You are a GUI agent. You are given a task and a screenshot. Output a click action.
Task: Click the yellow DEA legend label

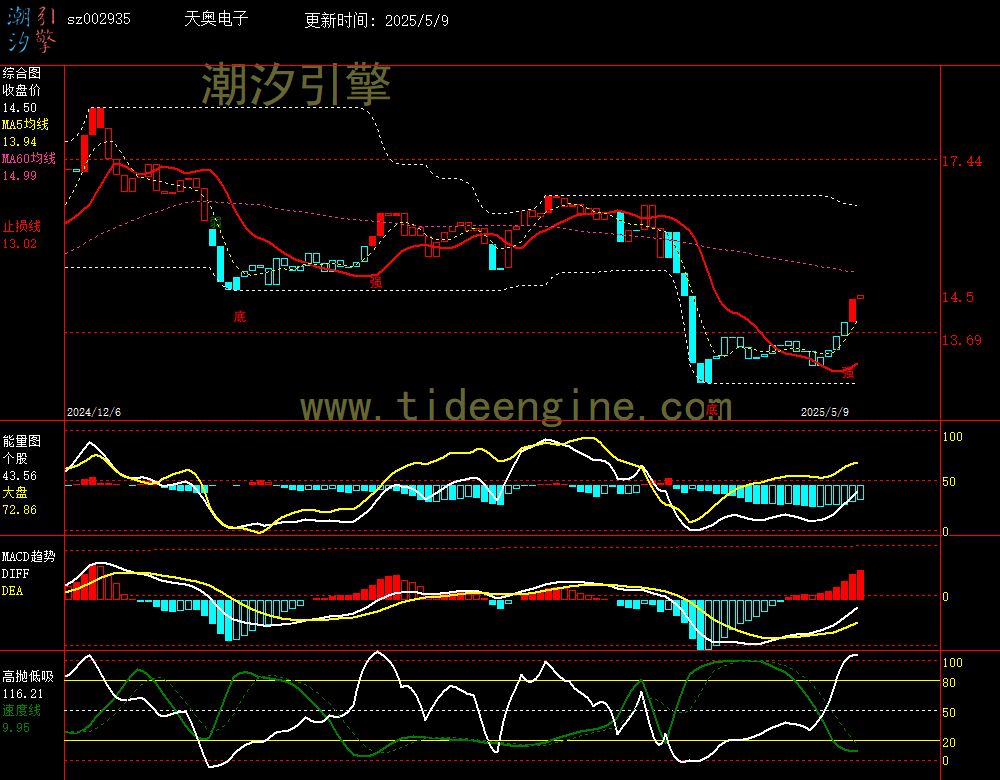click(x=12, y=591)
